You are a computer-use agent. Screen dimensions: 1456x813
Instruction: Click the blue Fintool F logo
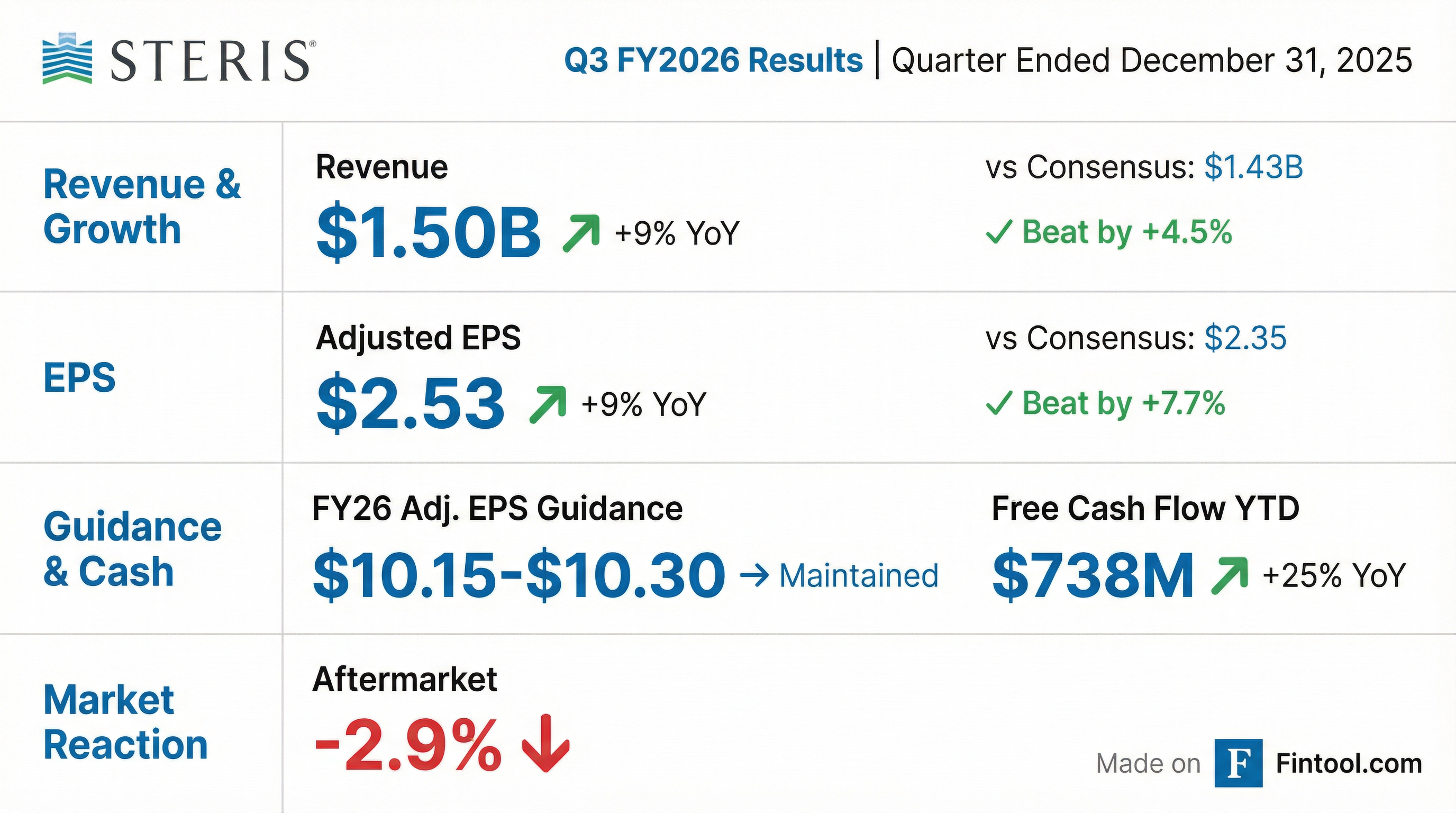(1239, 763)
